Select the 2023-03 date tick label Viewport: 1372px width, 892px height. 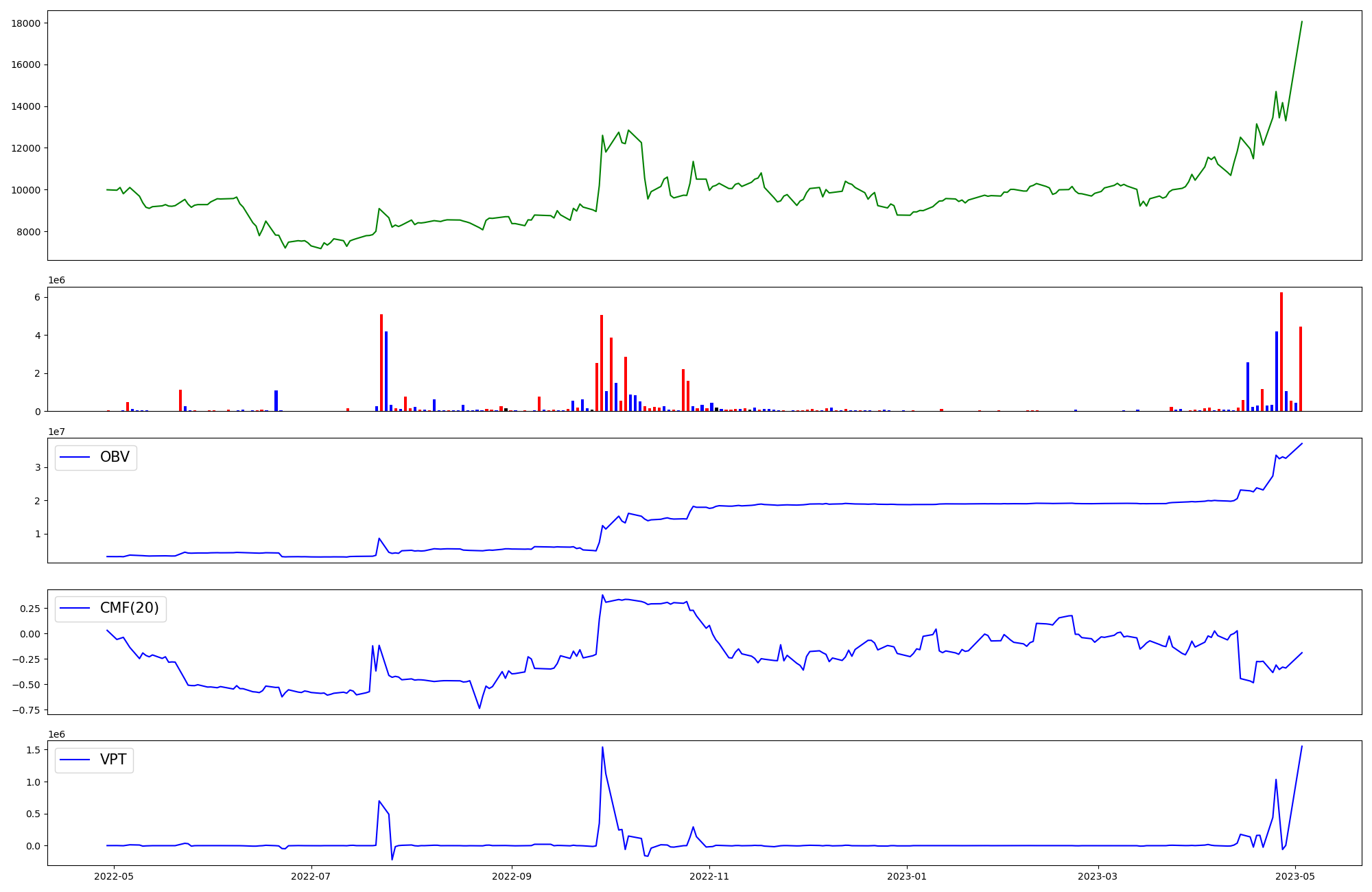coord(1098,876)
